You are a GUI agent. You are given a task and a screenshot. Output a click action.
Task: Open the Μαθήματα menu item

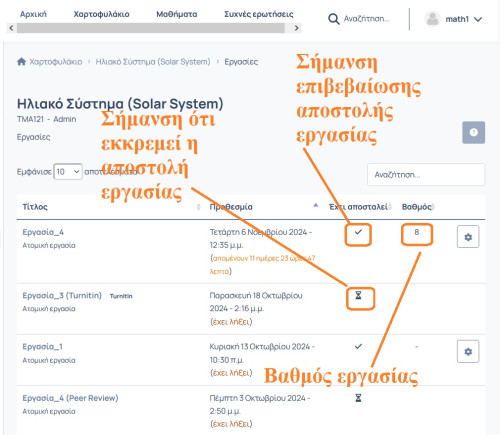coord(177,14)
